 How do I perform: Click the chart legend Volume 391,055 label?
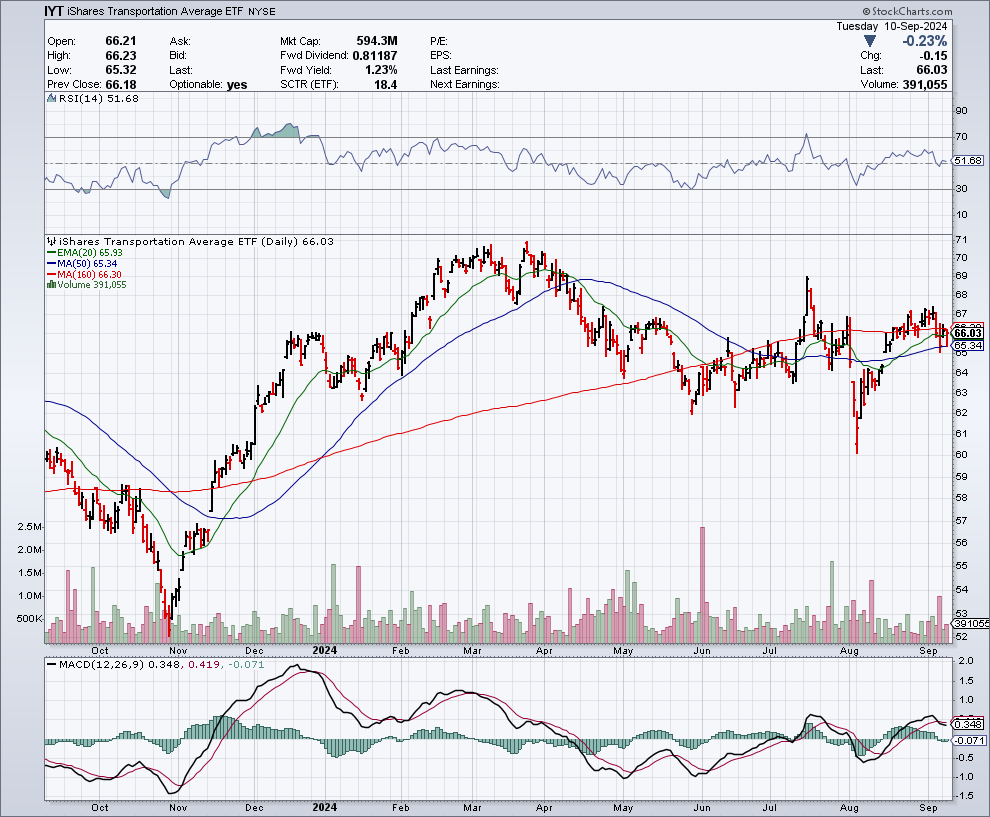click(x=92, y=285)
